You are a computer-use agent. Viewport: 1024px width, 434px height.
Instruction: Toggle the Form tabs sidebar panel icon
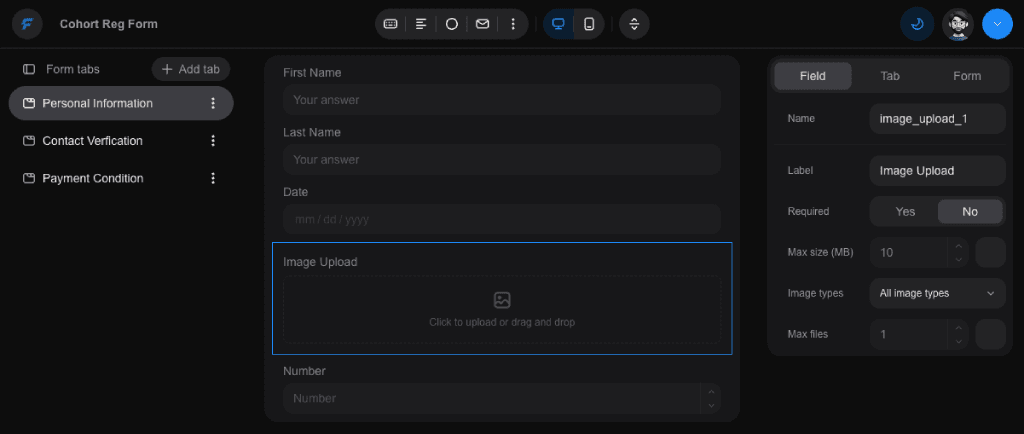[x=29, y=69]
